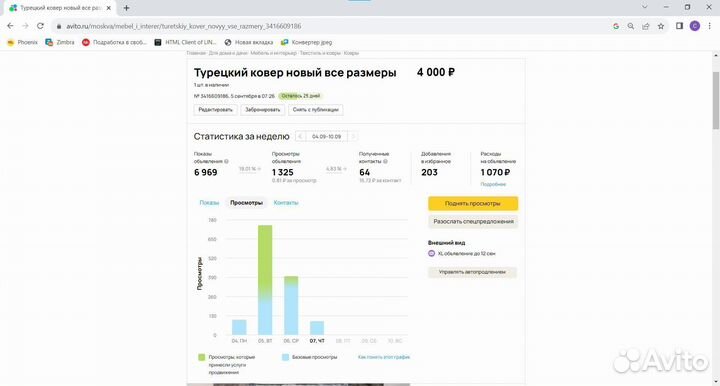720x386 pixels.
Task: Open the Конвертер jpeg bookmark
Action: (x=306, y=42)
